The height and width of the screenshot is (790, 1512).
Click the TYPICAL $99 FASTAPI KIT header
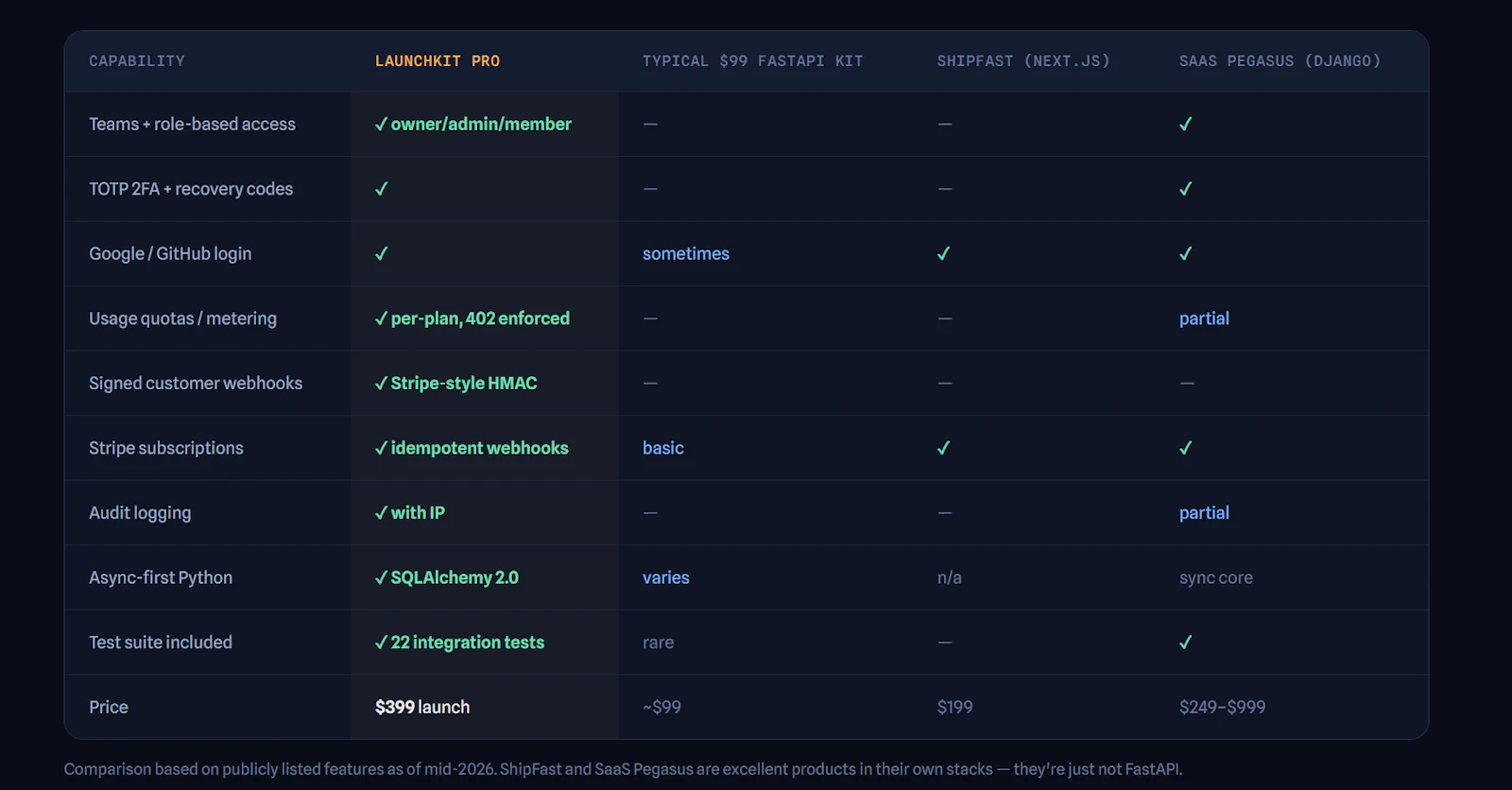[x=752, y=61]
